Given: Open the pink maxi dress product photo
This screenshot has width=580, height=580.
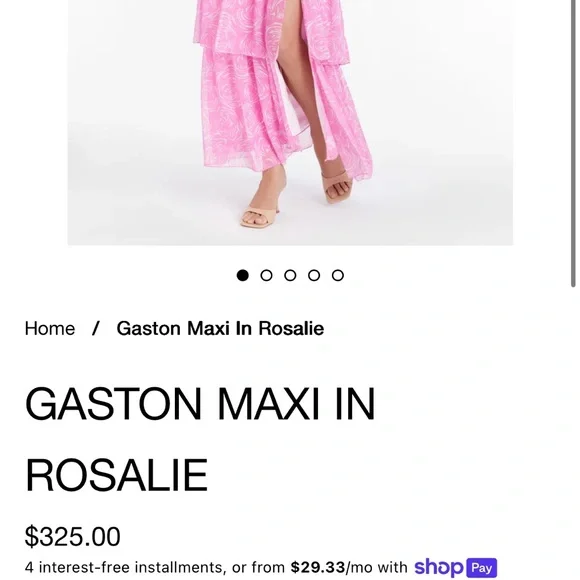Looking at the screenshot, I should pos(290,122).
